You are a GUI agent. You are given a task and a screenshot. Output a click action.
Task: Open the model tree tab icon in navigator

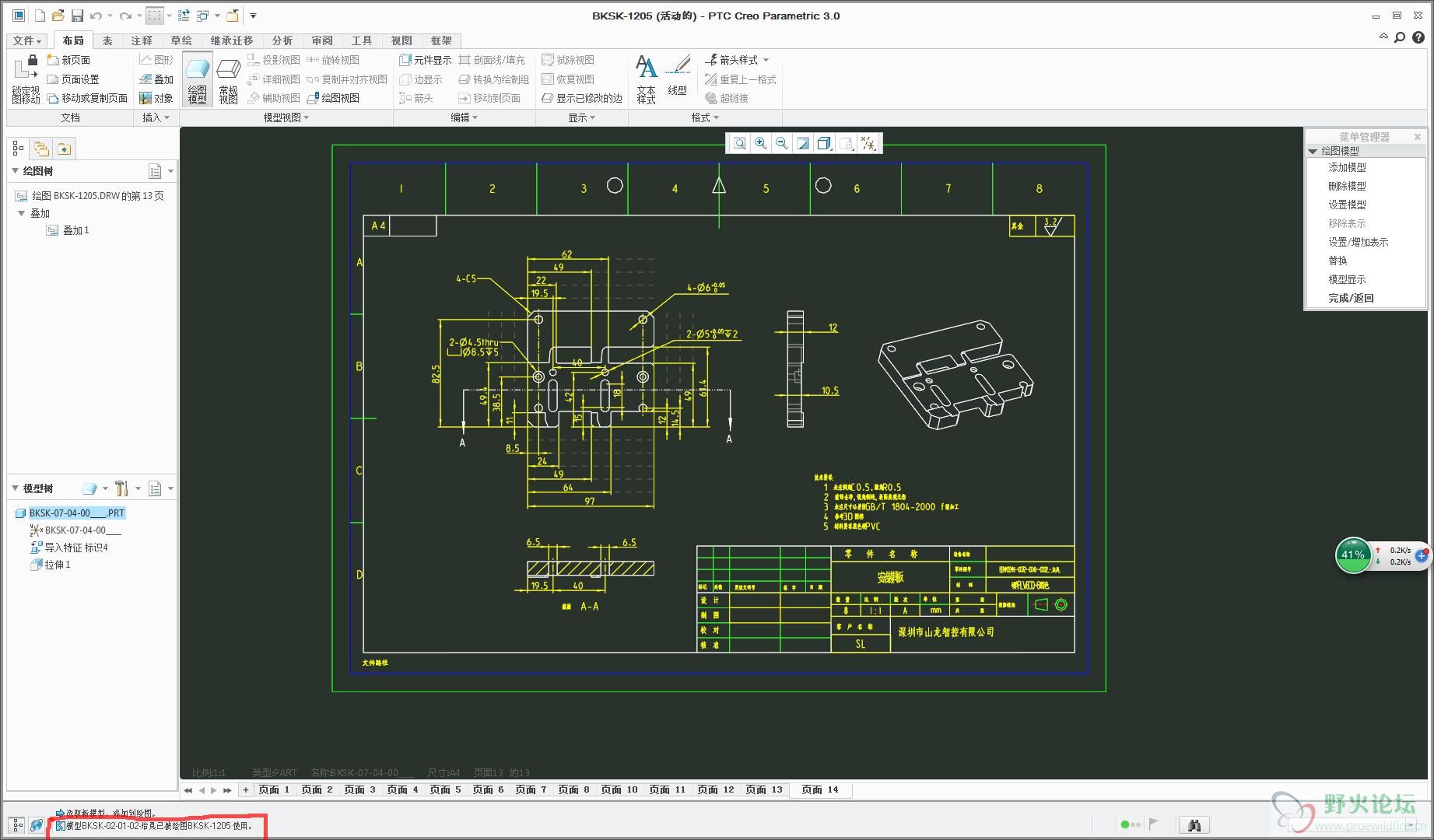point(19,149)
